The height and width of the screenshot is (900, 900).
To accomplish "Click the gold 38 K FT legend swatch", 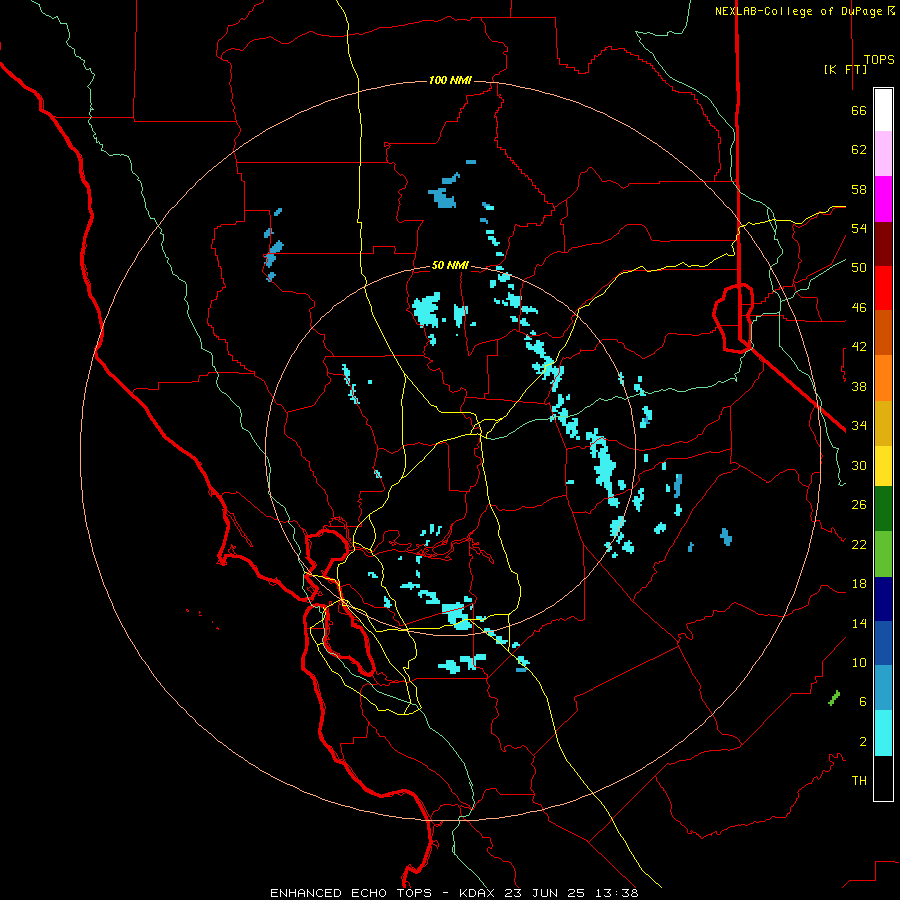I will (x=883, y=424).
